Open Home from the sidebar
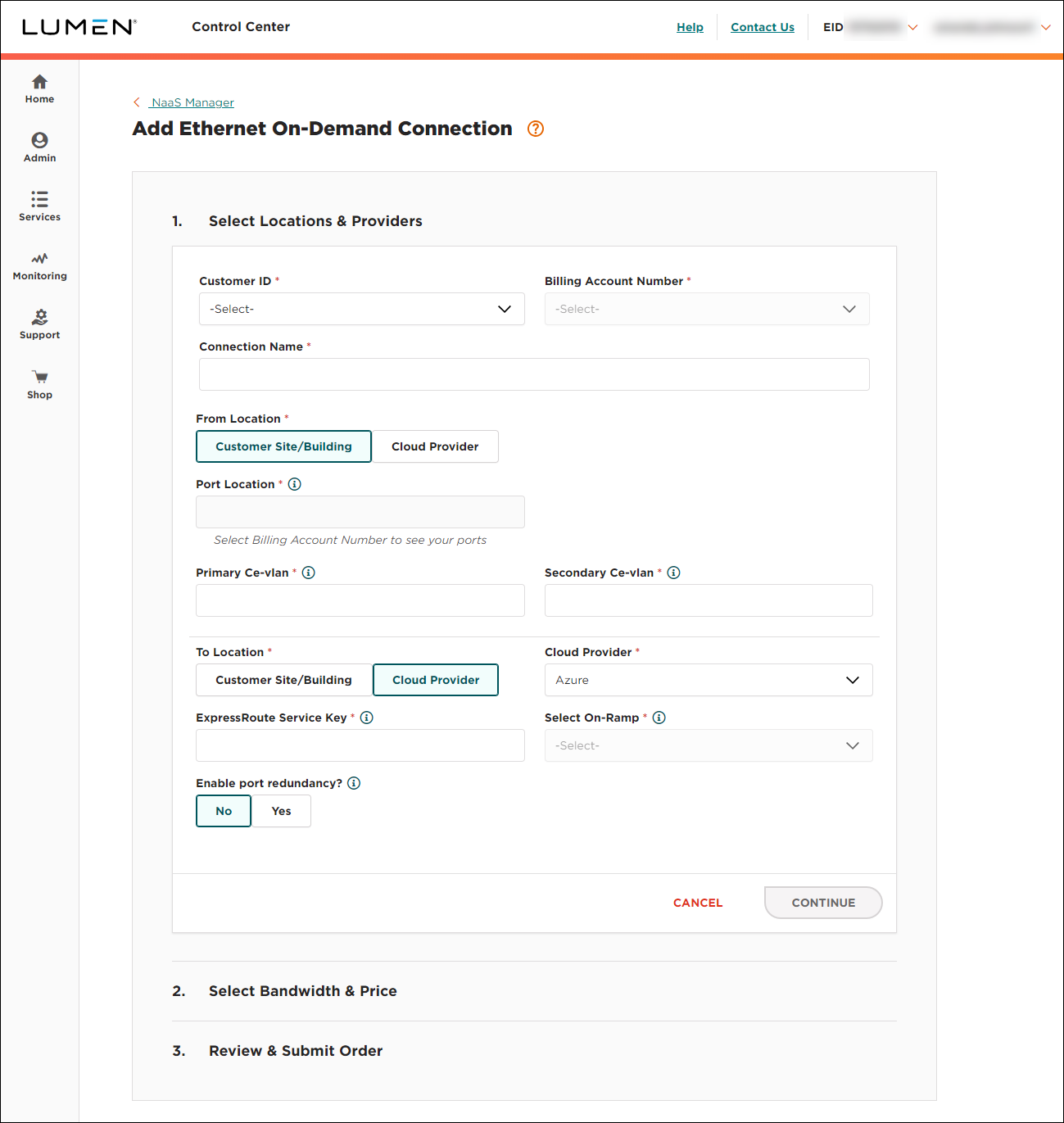 (39, 88)
